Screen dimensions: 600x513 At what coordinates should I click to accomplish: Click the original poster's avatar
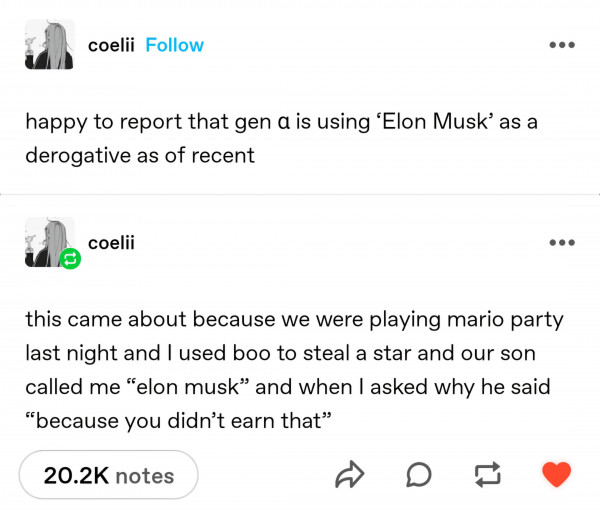pos(49,44)
